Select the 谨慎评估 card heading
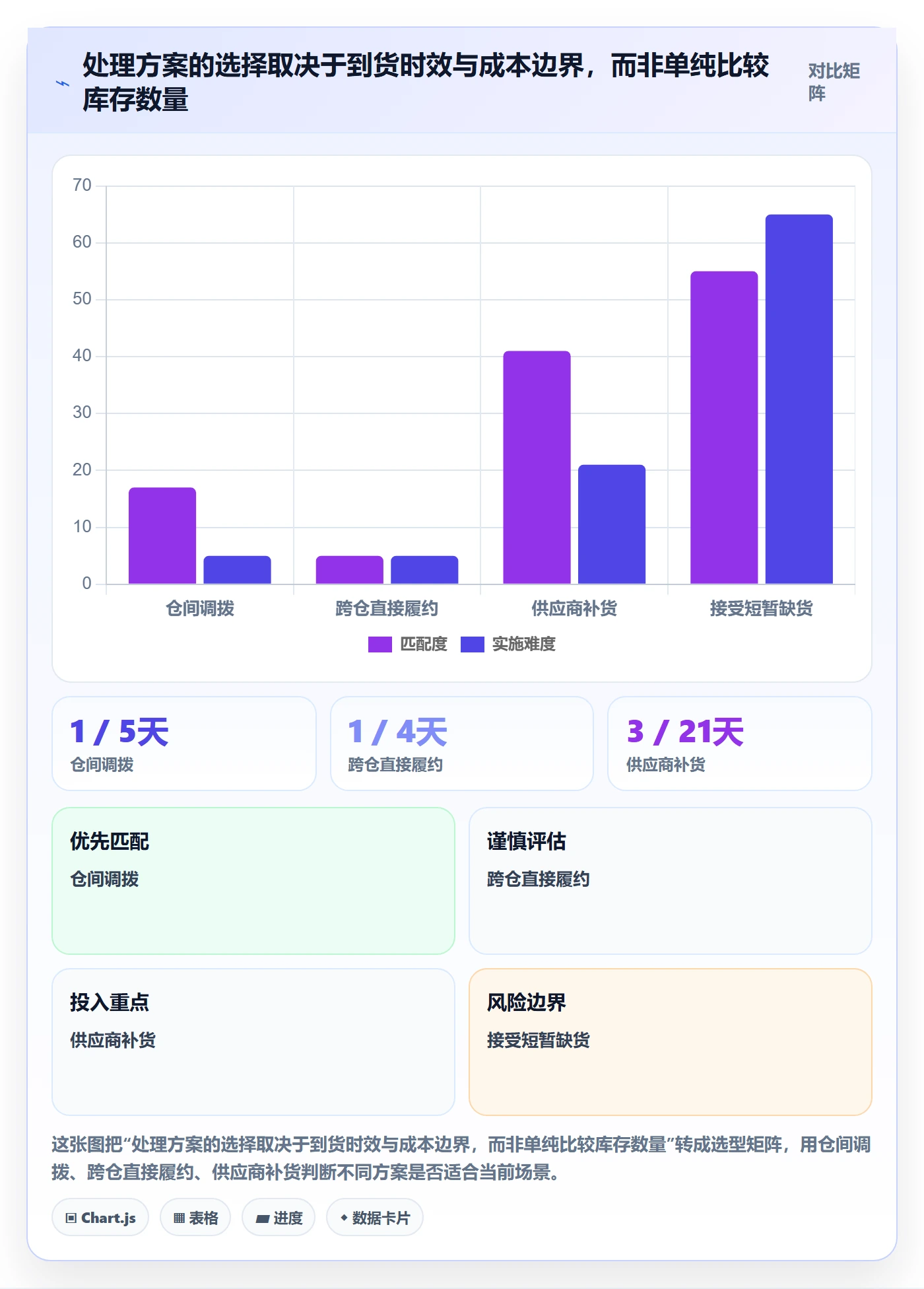The width and height of the screenshot is (924, 1289). point(527,841)
